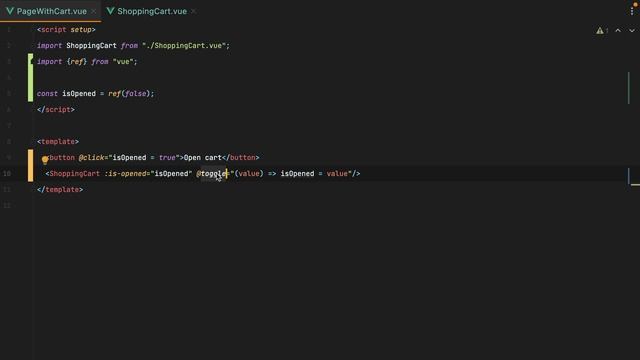This screenshot has width=640, height=360.
Task: Click the ref(false) call
Action: tap(129, 93)
